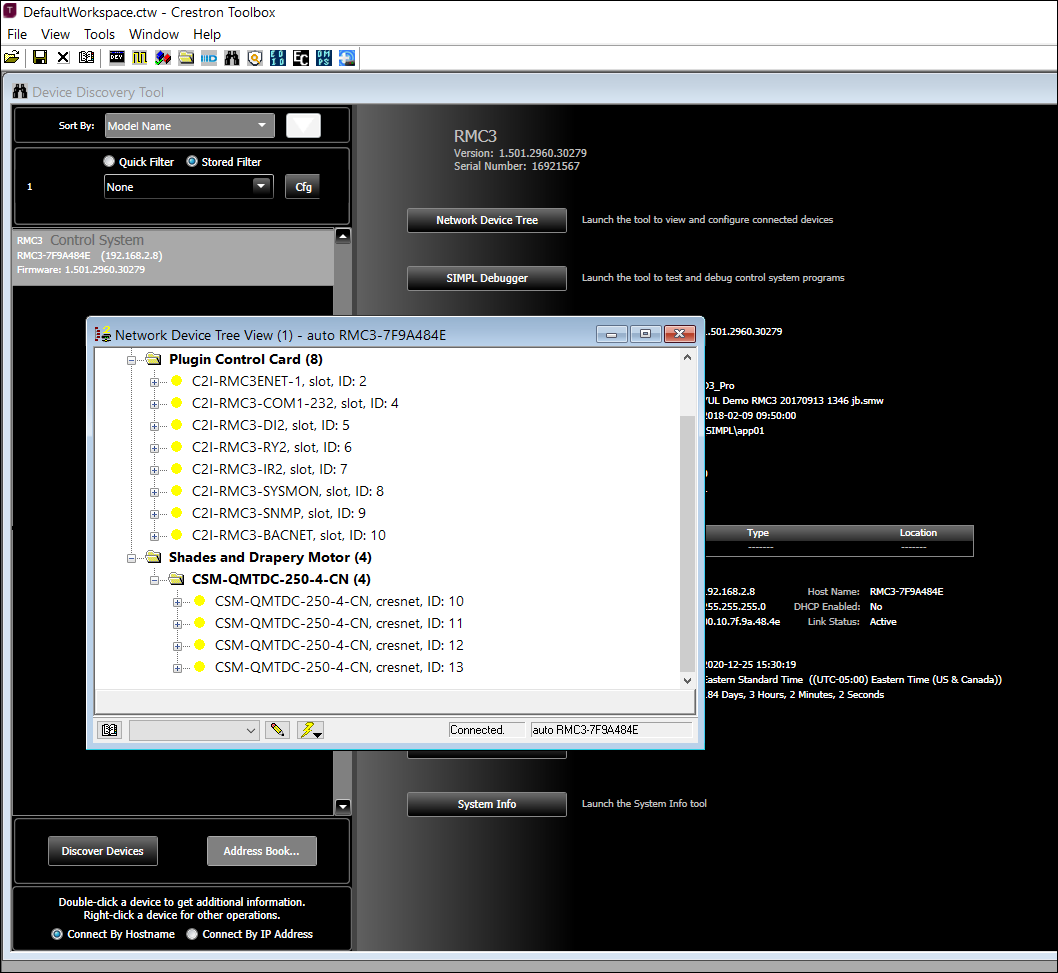Launch the Device Discovery binoculars icon
This screenshot has height=973, width=1058.
pyautogui.click(x=232, y=58)
